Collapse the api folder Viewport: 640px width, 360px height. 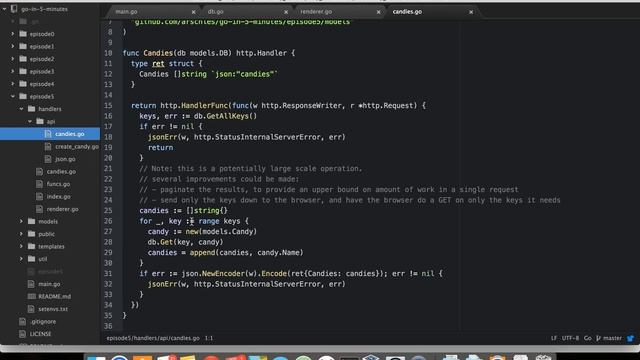(x=30, y=121)
